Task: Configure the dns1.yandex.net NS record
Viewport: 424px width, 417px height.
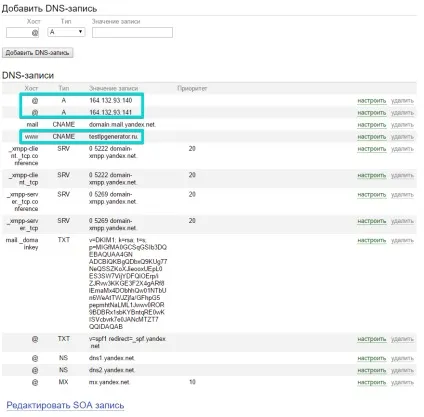Action: click(372, 358)
